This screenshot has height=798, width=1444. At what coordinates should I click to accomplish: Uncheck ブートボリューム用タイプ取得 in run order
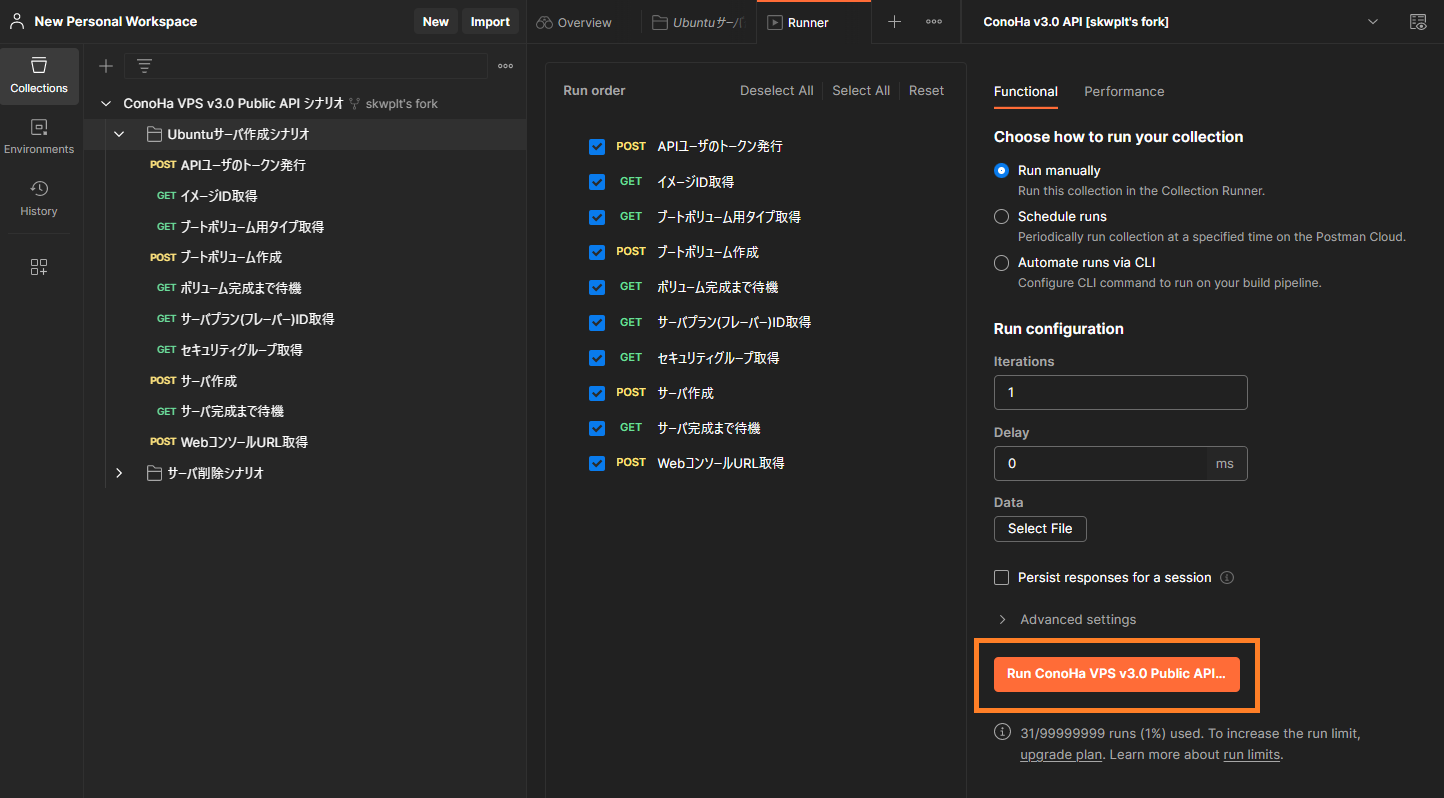pyautogui.click(x=597, y=217)
